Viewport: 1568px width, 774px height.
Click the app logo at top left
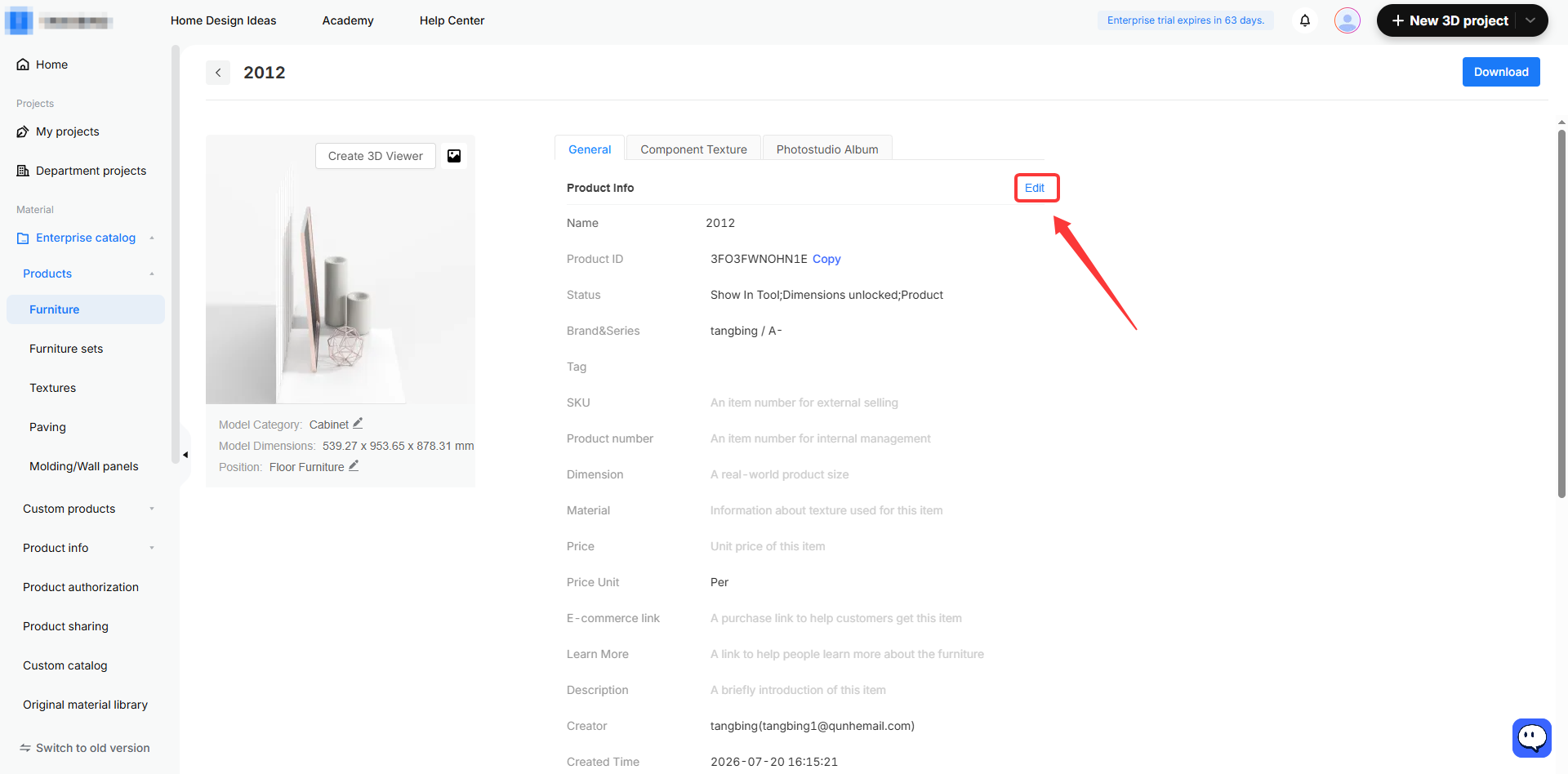pos(19,20)
